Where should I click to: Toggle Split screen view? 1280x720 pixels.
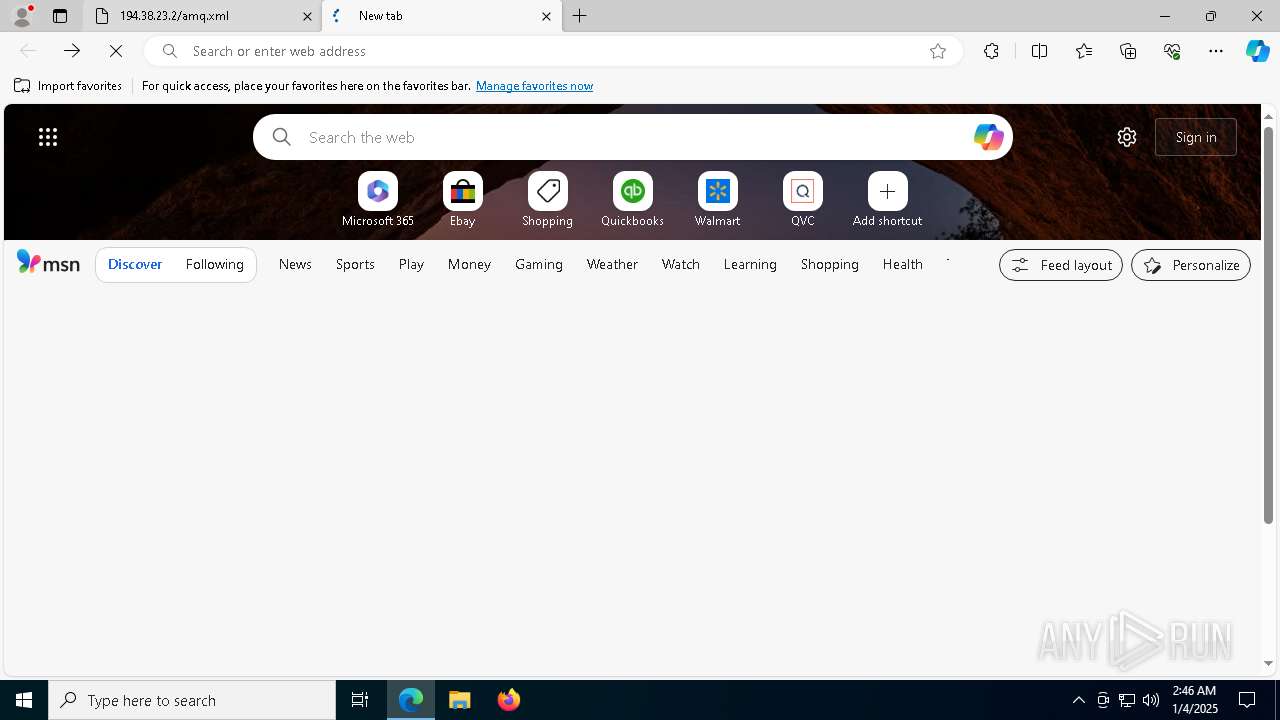1039,51
